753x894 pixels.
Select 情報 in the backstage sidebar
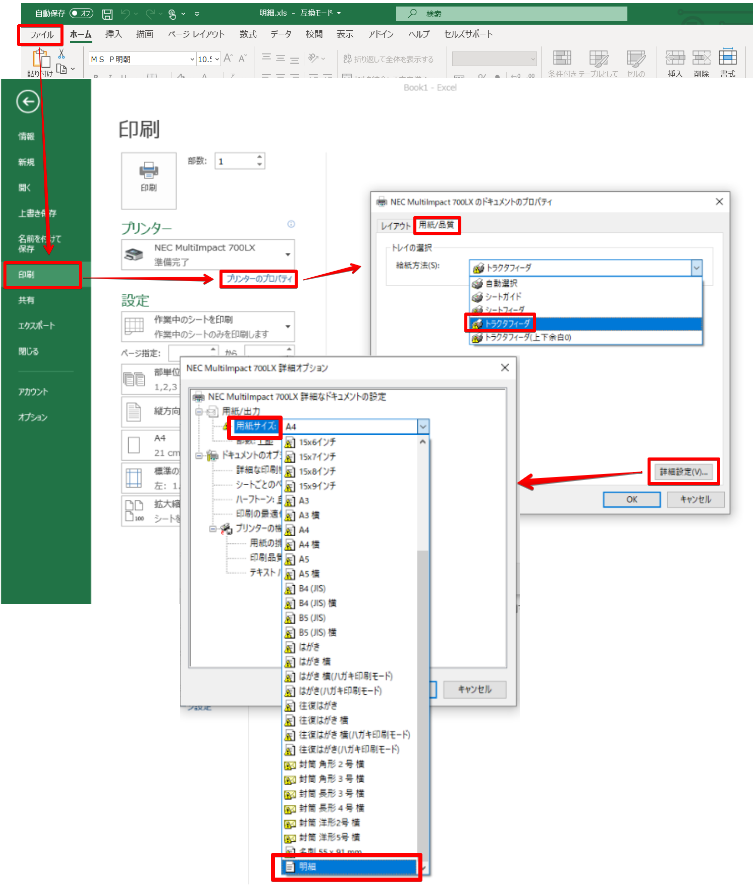pos(26,136)
